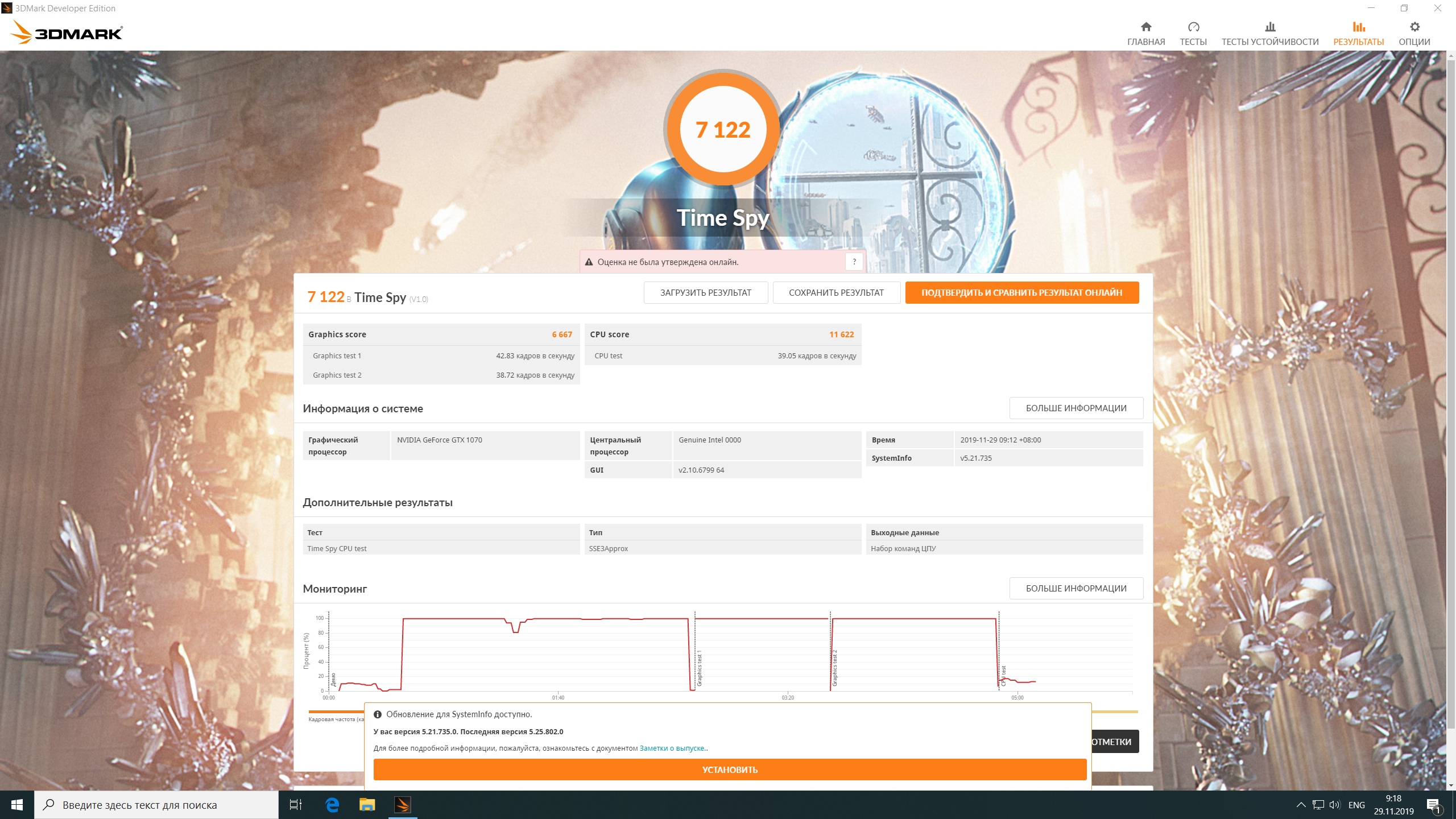Image resolution: width=1456 pixels, height=819 pixels.
Task: Open the ТЕСТЫ gauge icon
Action: point(1193,27)
